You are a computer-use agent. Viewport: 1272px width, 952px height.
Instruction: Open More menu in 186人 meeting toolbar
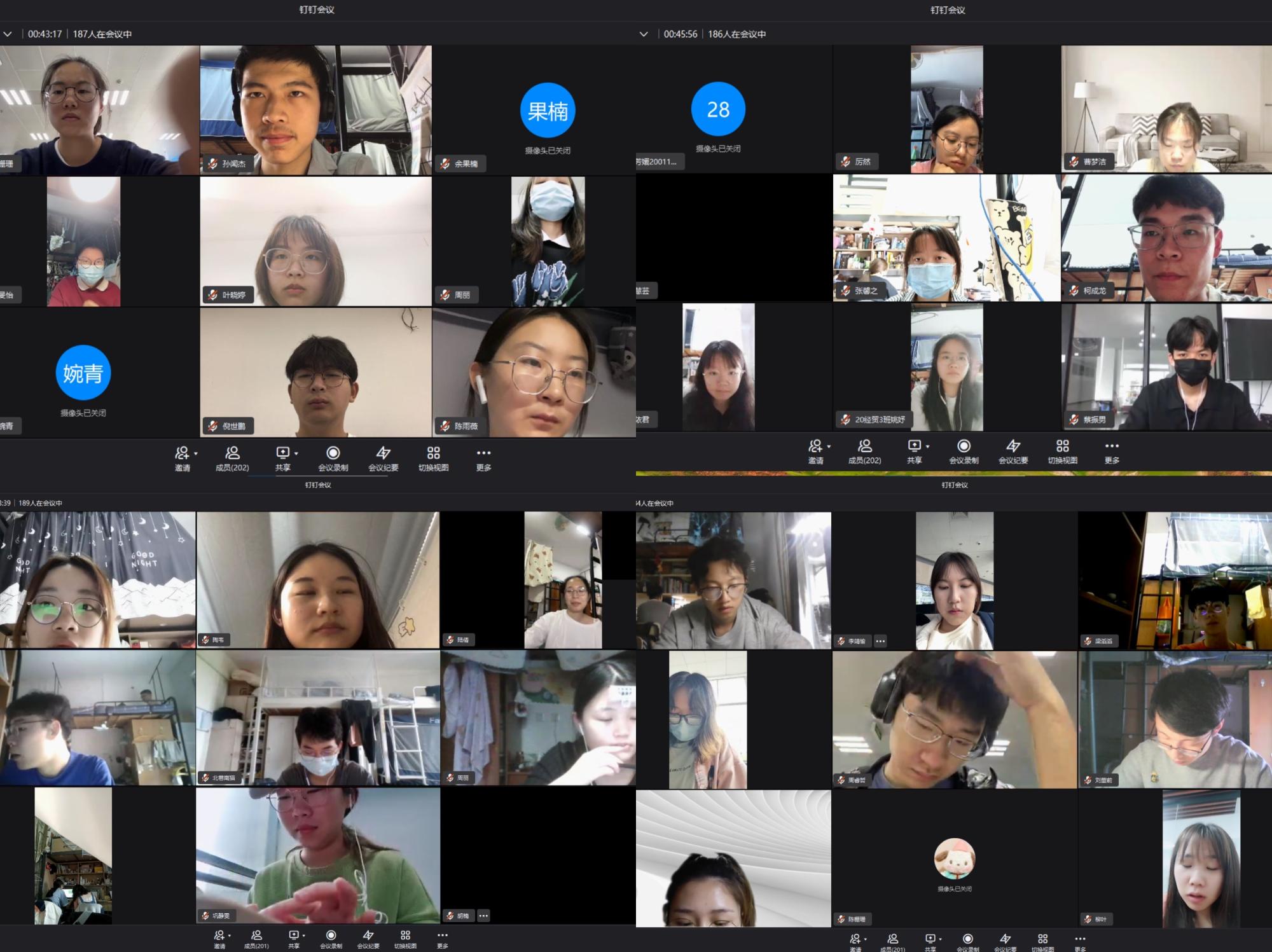pyautogui.click(x=1111, y=446)
